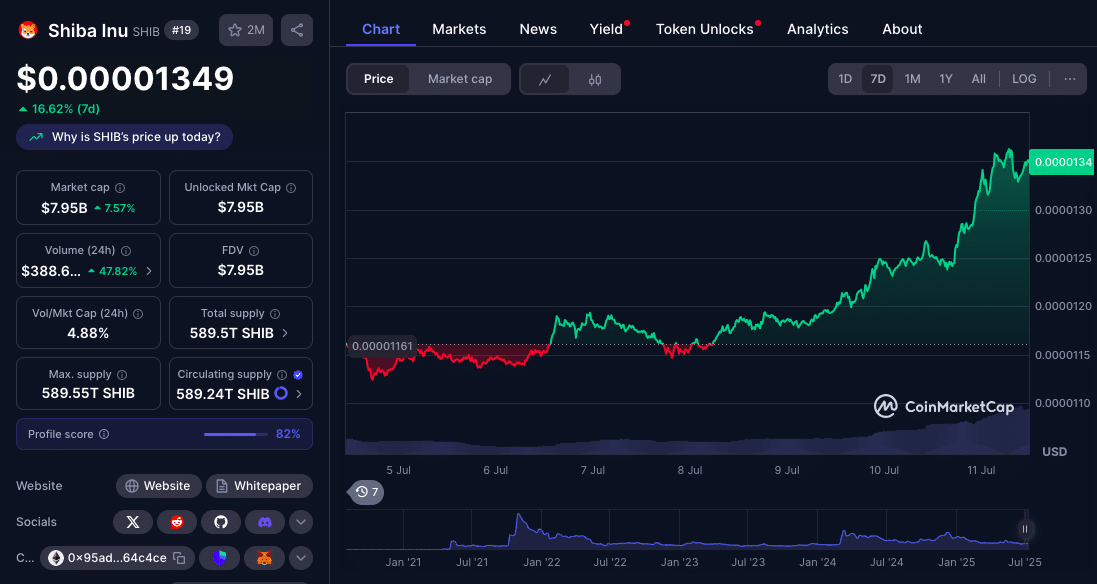
Task: Click the MetaMask fox icon
Action: (x=264, y=557)
